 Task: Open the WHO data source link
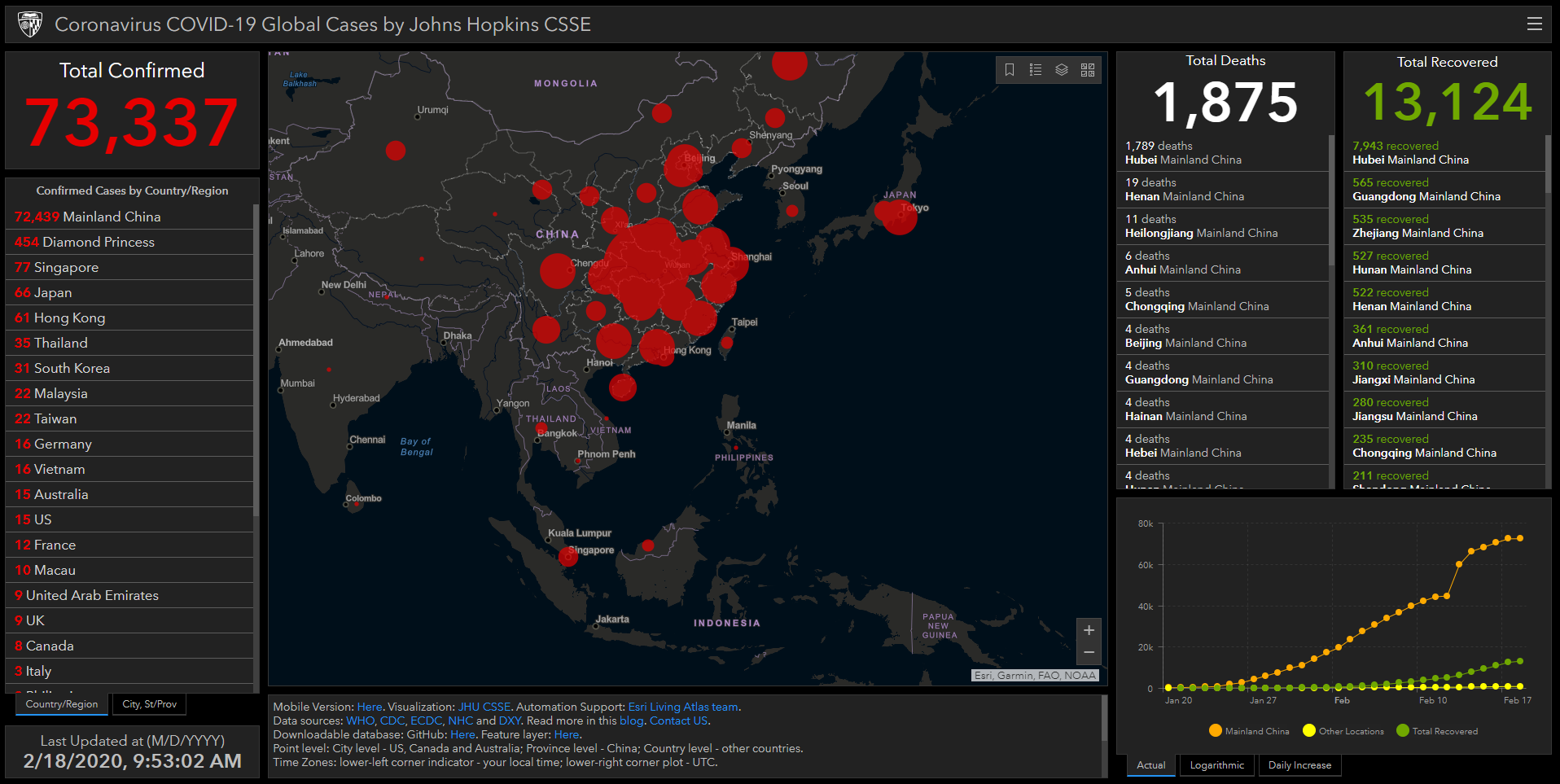click(358, 720)
